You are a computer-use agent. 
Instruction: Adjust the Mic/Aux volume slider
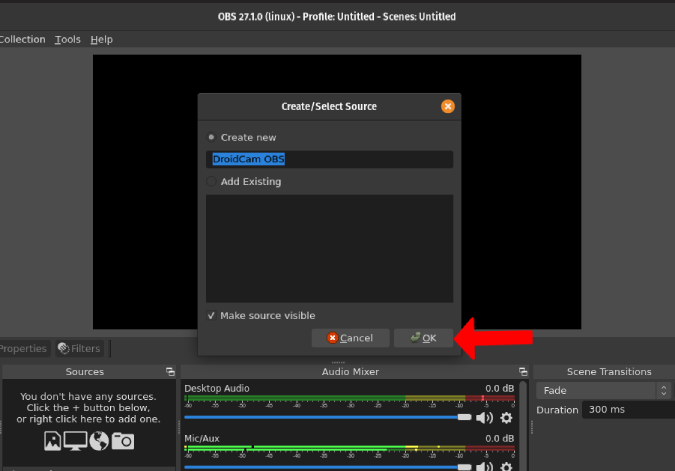[328, 467]
